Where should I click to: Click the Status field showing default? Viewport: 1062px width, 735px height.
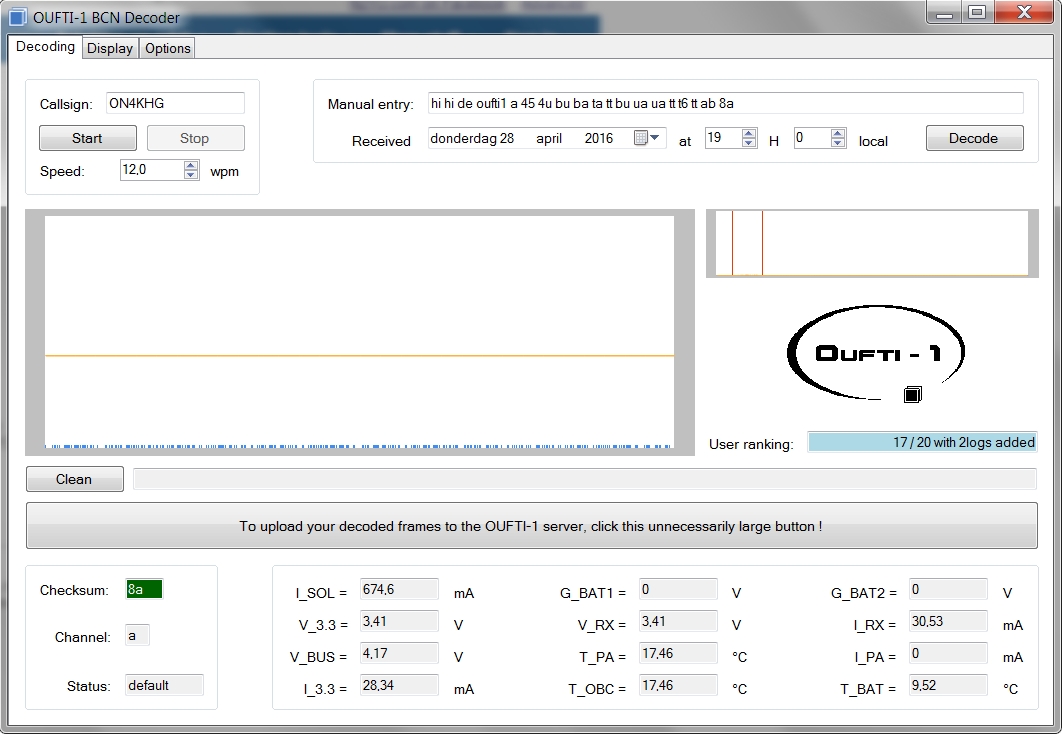point(165,685)
